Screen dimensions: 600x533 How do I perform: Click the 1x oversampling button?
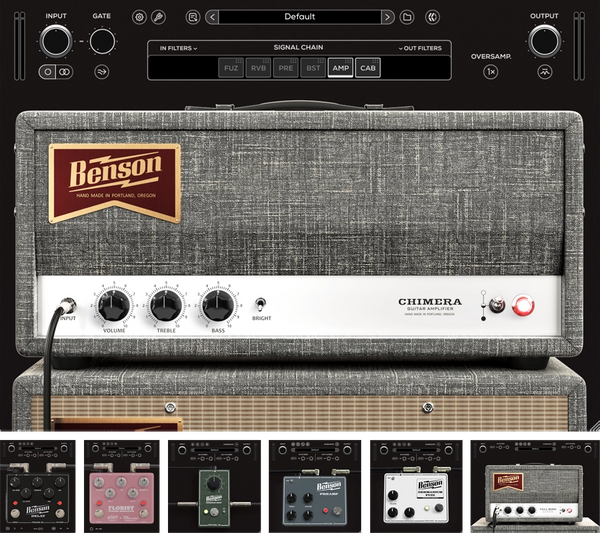click(x=491, y=72)
